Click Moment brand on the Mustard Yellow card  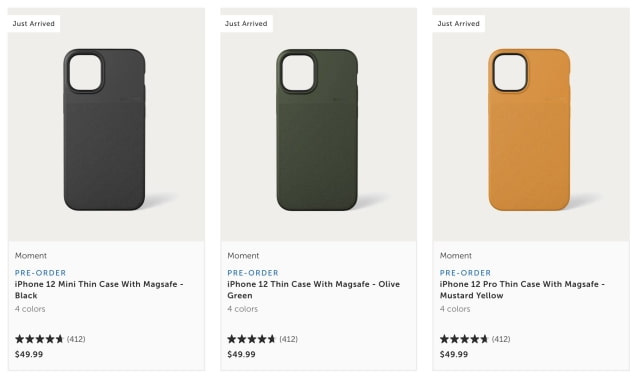[456, 256]
